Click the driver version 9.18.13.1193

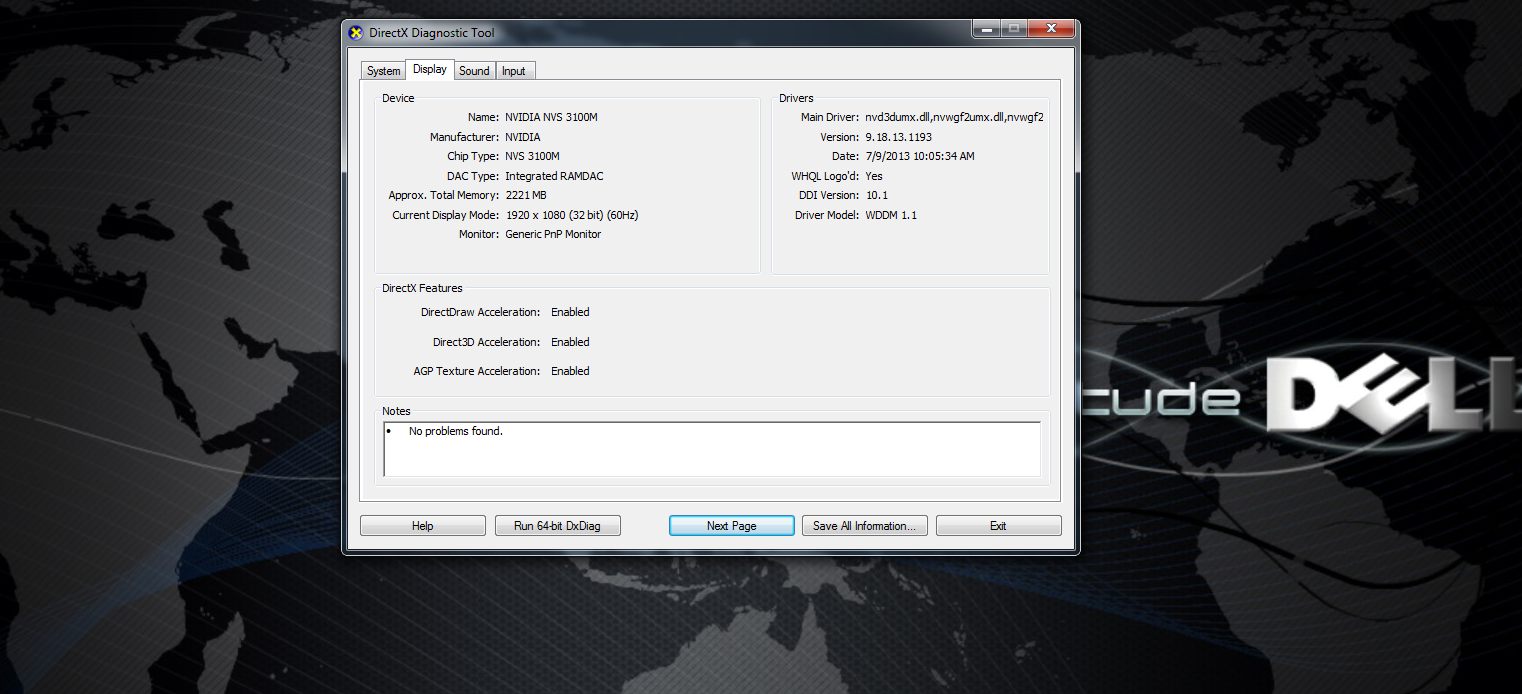(898, 137)
